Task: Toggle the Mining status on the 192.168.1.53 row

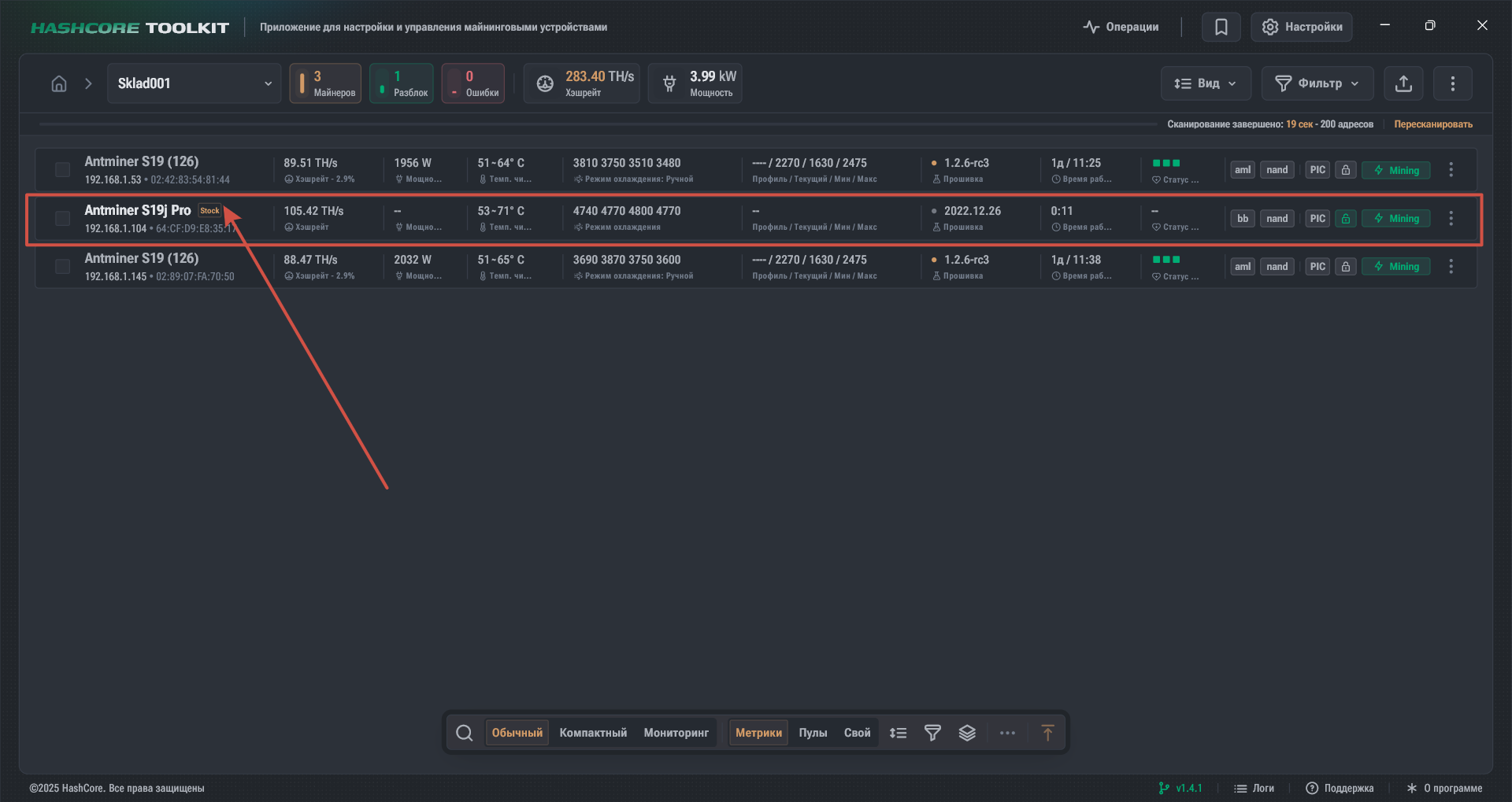Action: [x=1396, y=170]
